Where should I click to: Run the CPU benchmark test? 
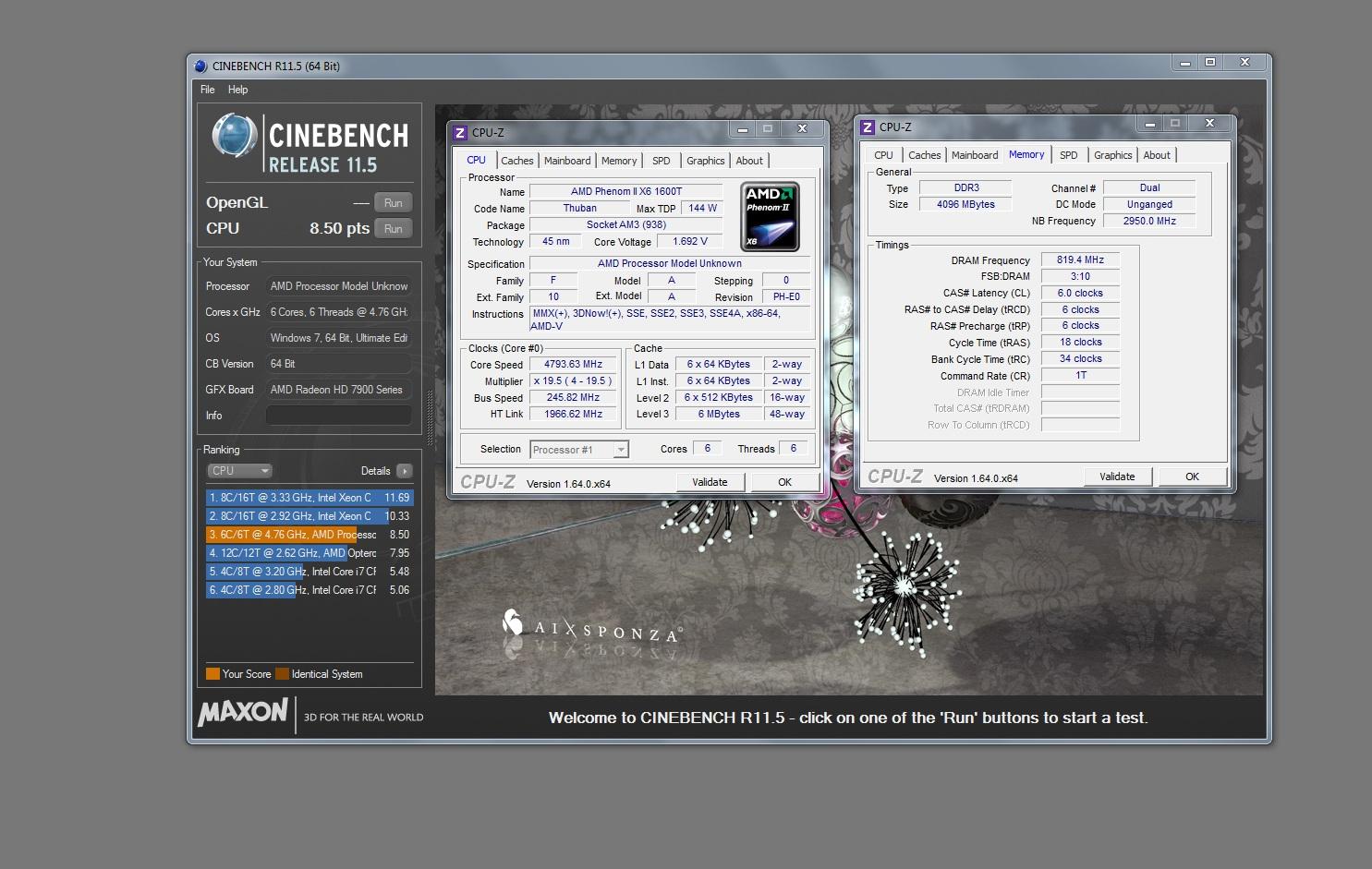(394, 229)
